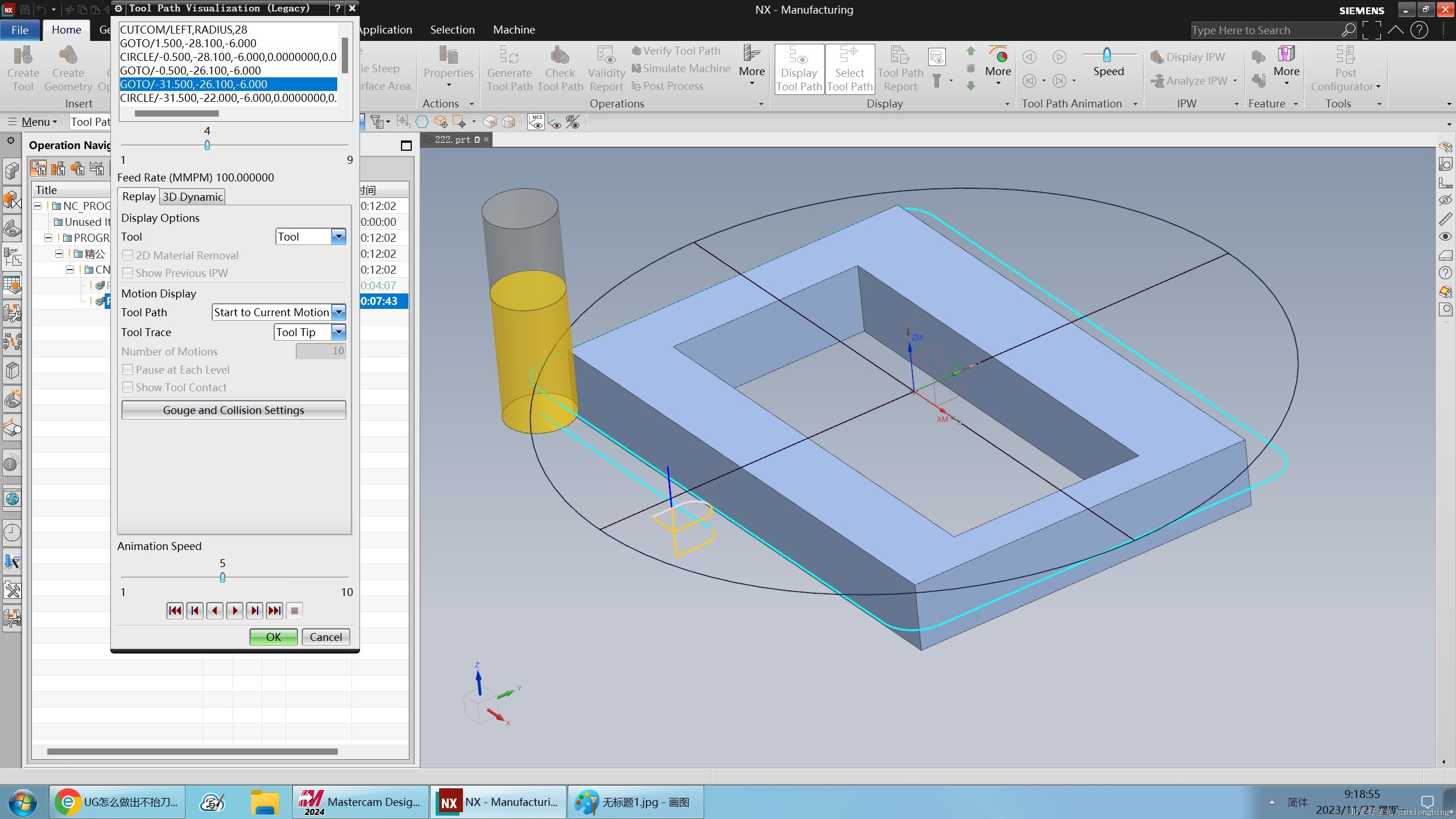Click the Program Order View icon in navigator
The height and width of the screenshot is (819, 1456).
(x=39, y=168)
